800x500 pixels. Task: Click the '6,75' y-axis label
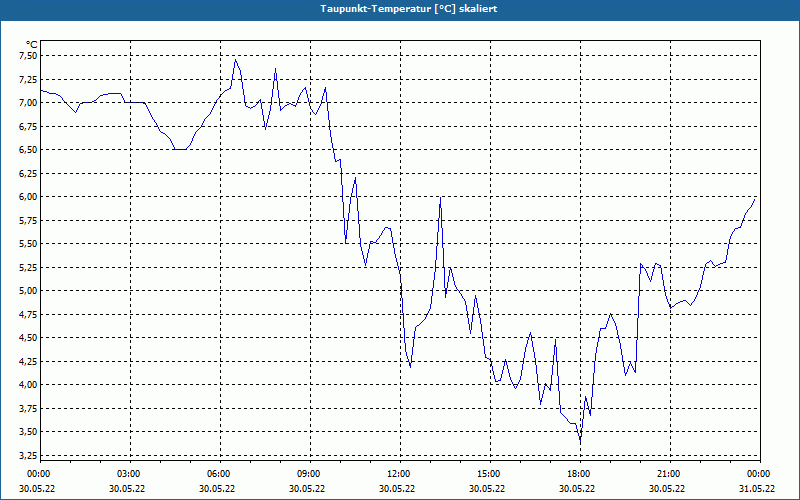click(x=27, y=127)
